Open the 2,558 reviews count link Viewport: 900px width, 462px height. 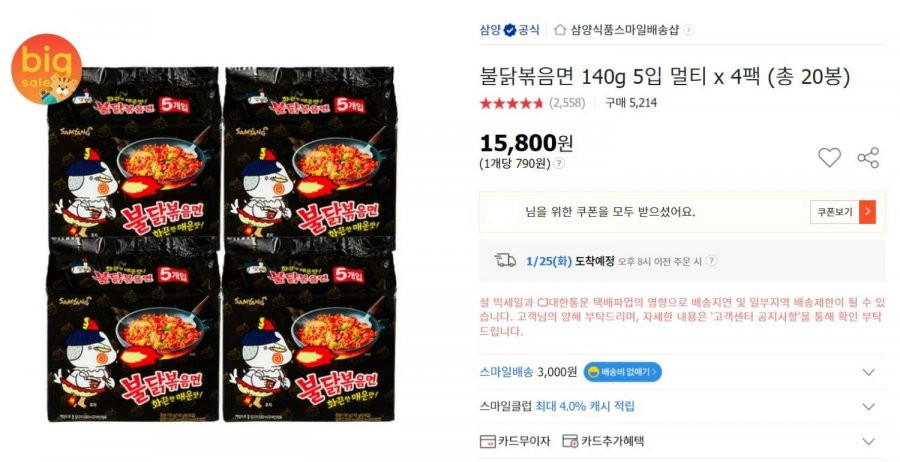pyautogui.click(x=567, y=103)
